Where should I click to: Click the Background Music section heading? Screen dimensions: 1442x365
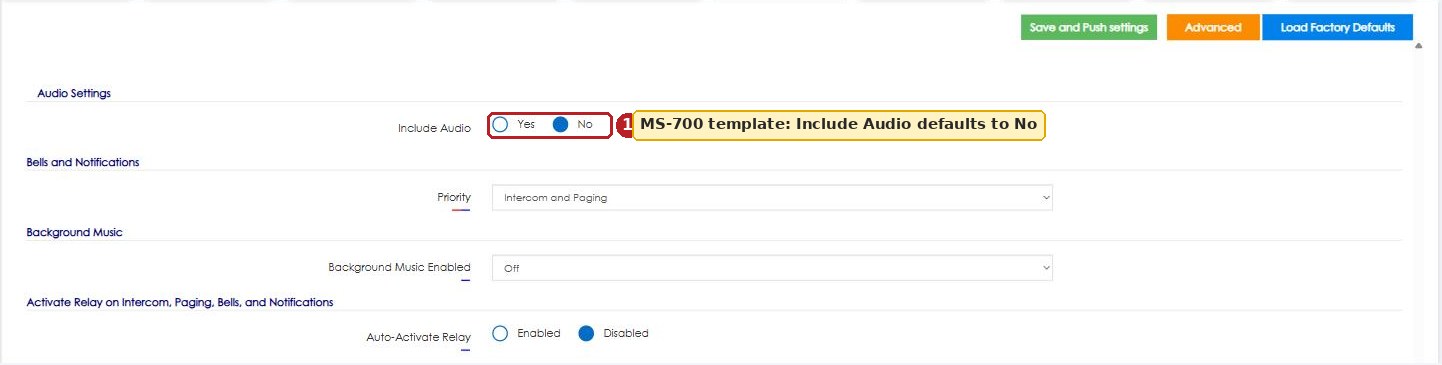click(74, 232)
